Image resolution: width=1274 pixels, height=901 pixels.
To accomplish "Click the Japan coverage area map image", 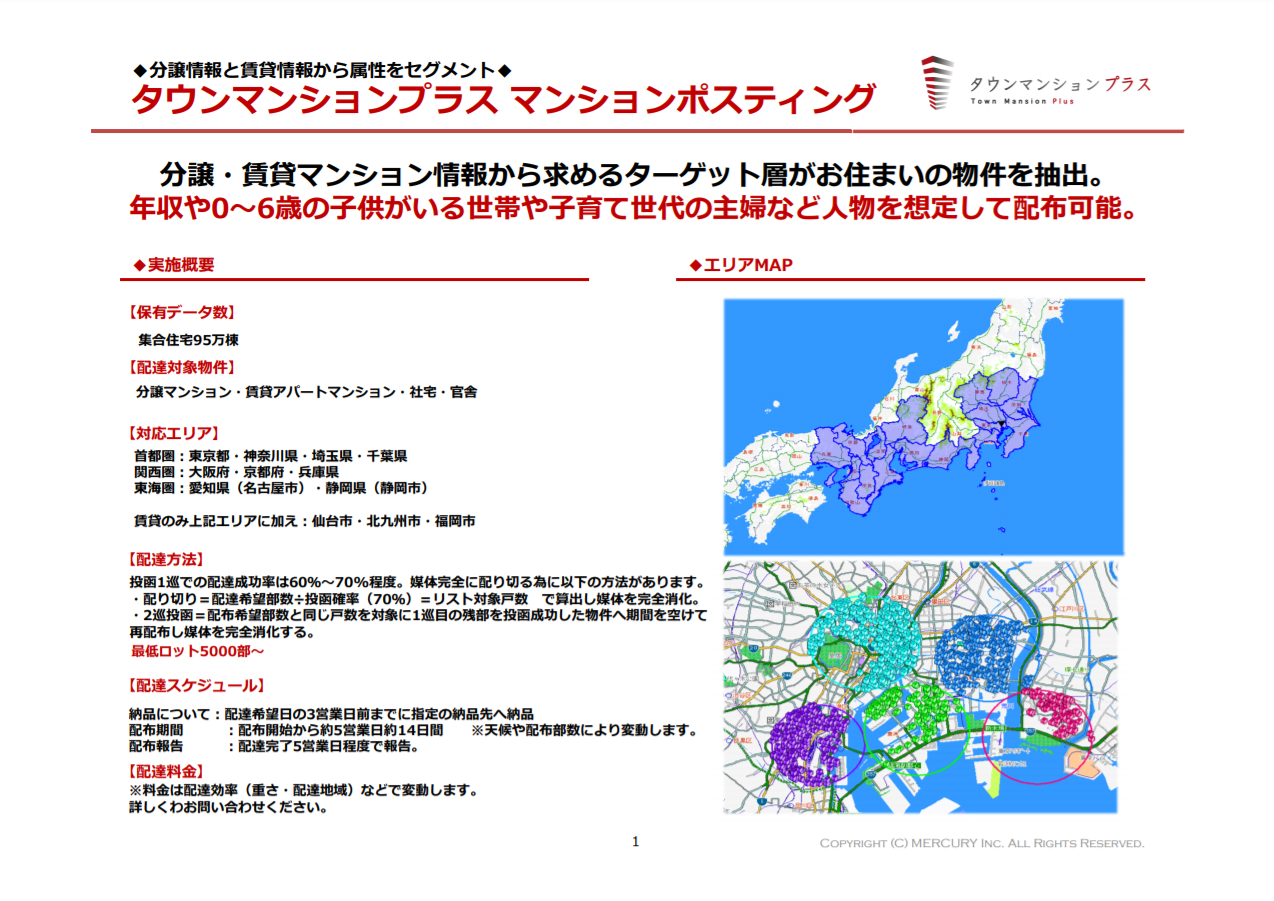I will point(923,427).
